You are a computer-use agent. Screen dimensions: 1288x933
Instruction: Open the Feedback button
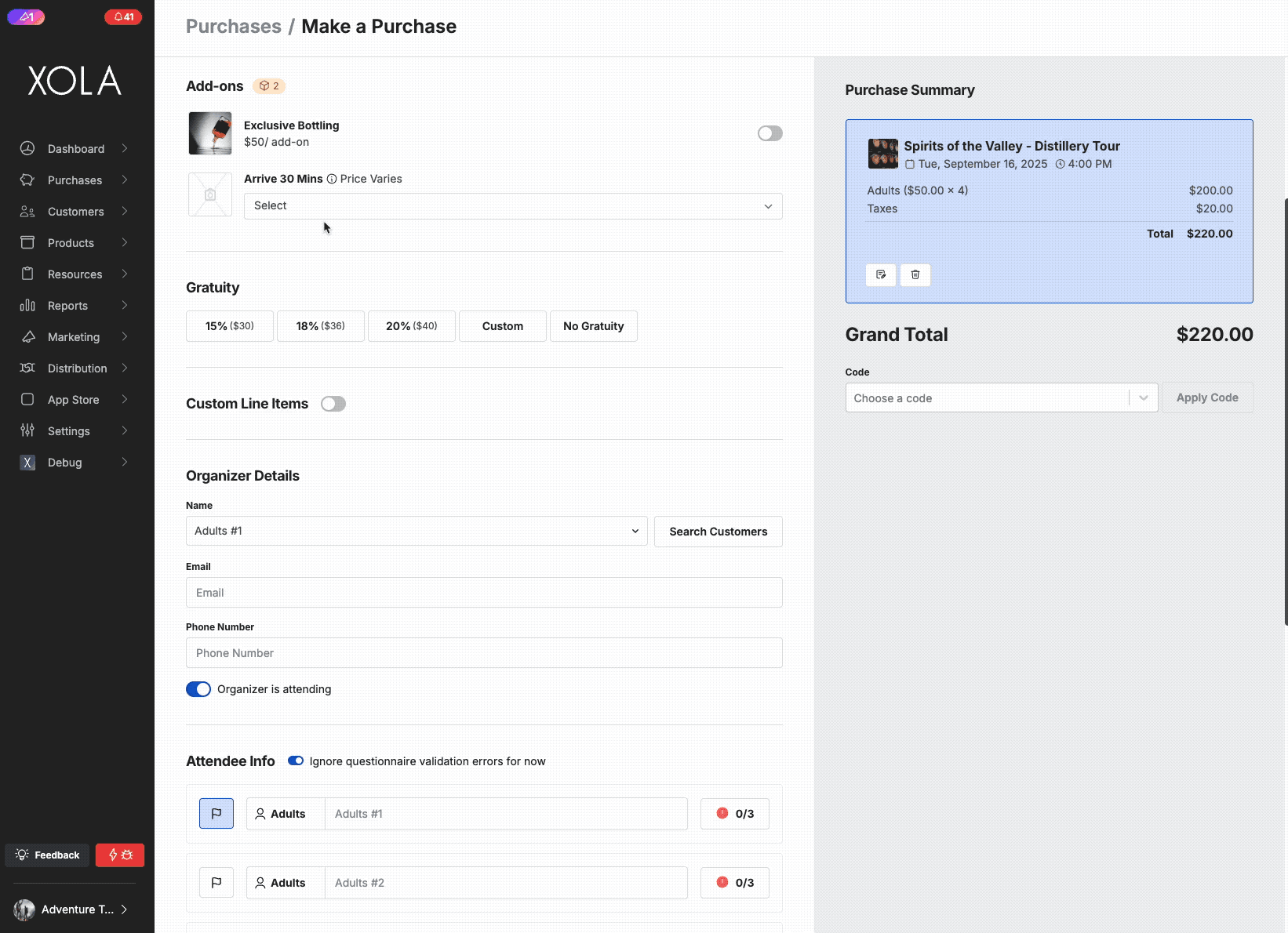(x=49, y=855)
